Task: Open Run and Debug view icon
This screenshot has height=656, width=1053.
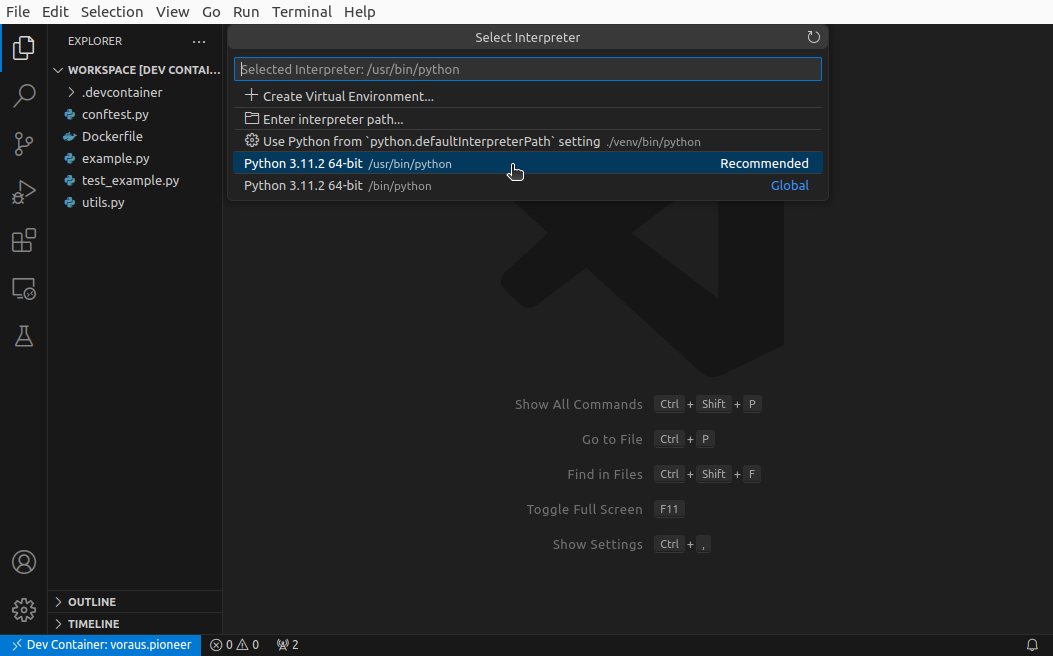Action: click(x=24, y=192)
